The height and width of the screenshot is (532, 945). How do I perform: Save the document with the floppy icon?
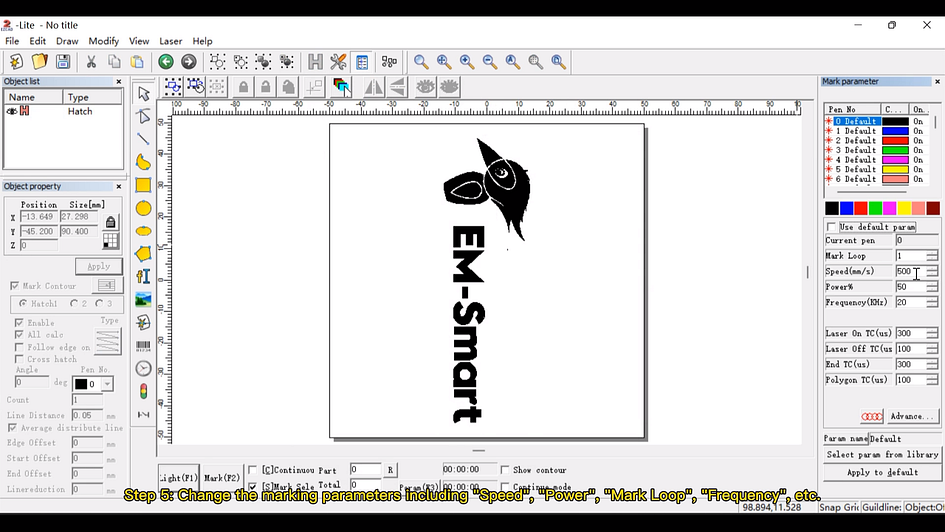click(63, 61)
